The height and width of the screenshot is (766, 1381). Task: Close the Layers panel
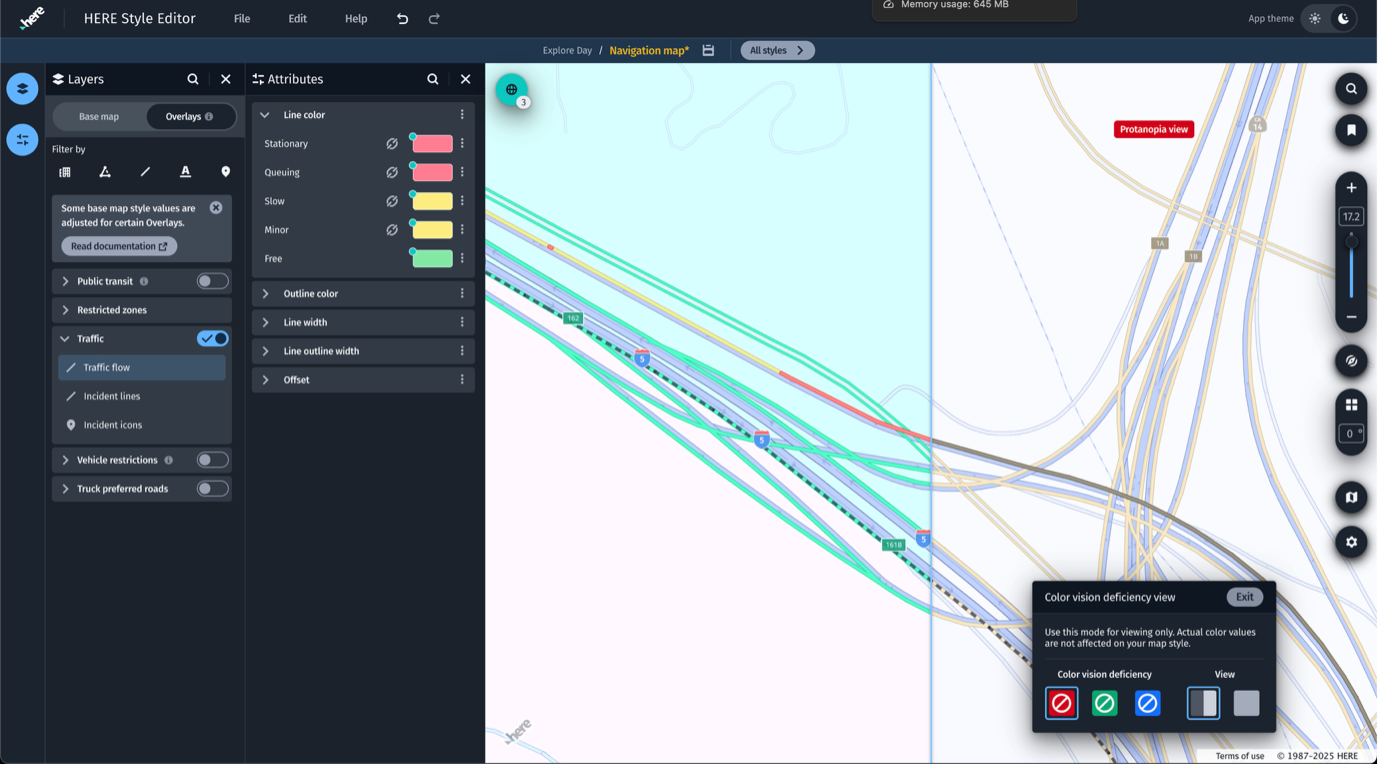coord(226,80)
